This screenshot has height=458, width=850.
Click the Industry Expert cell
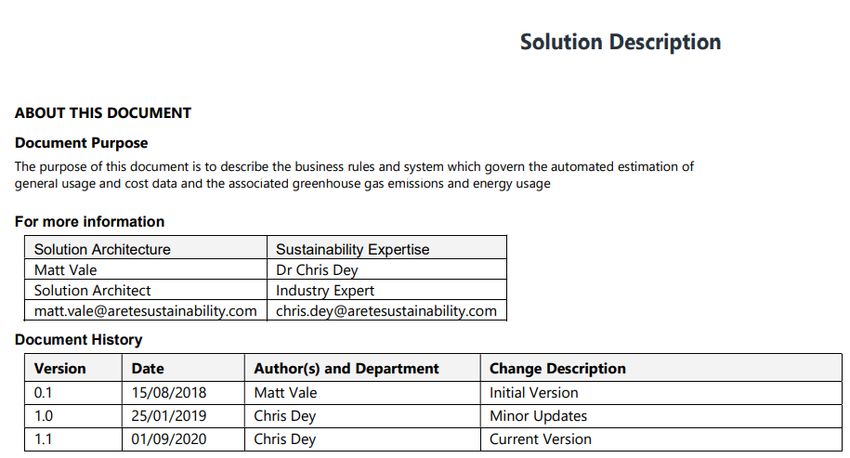point(387,290)
